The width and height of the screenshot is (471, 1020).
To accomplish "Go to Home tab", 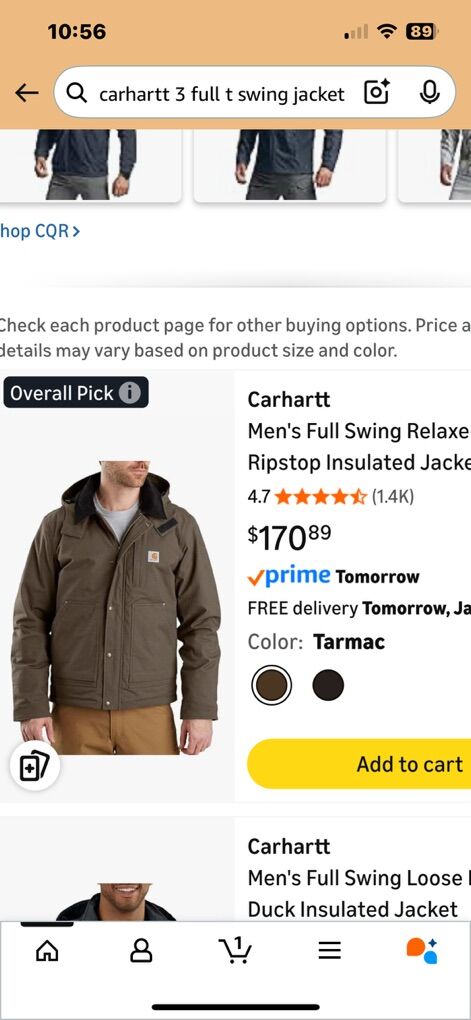I will click(47, 951).
